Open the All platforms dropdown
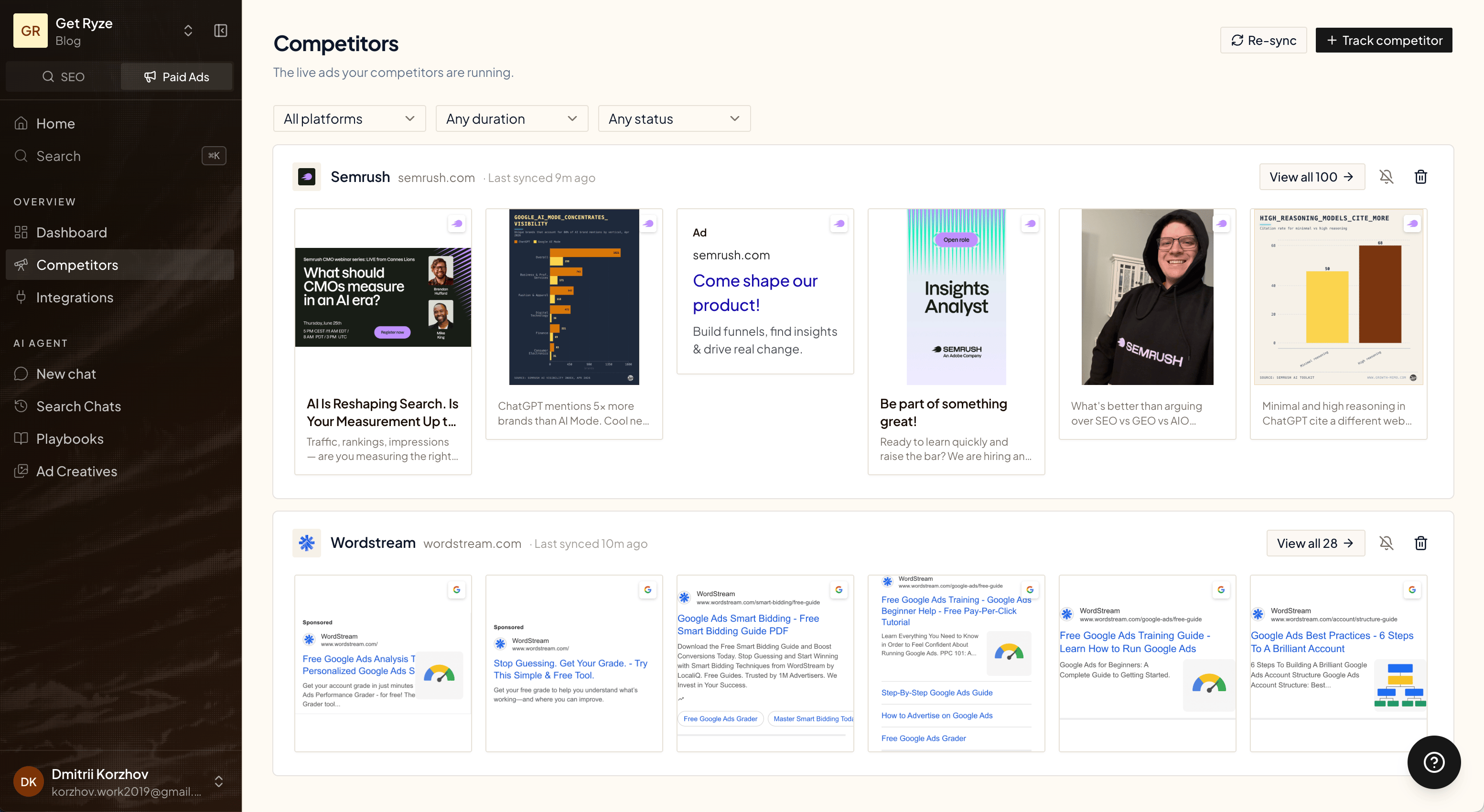Image resolution: width=1484 pixels, height=812 pixels. pos(349,118)
